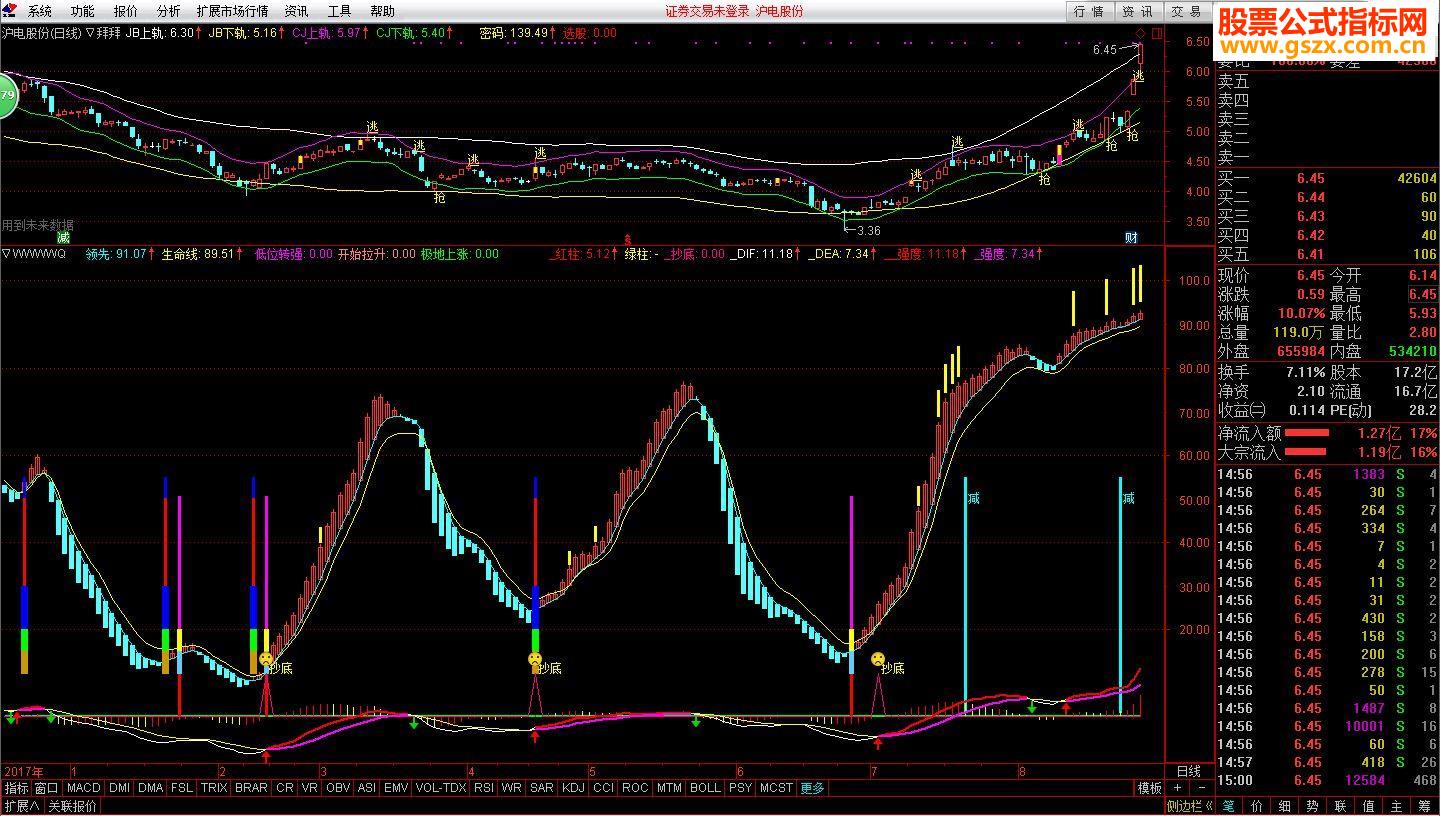Switch to VOL-TDX indicator
The width and height of the screenshot is (1440, 816).
pos(441,788)
